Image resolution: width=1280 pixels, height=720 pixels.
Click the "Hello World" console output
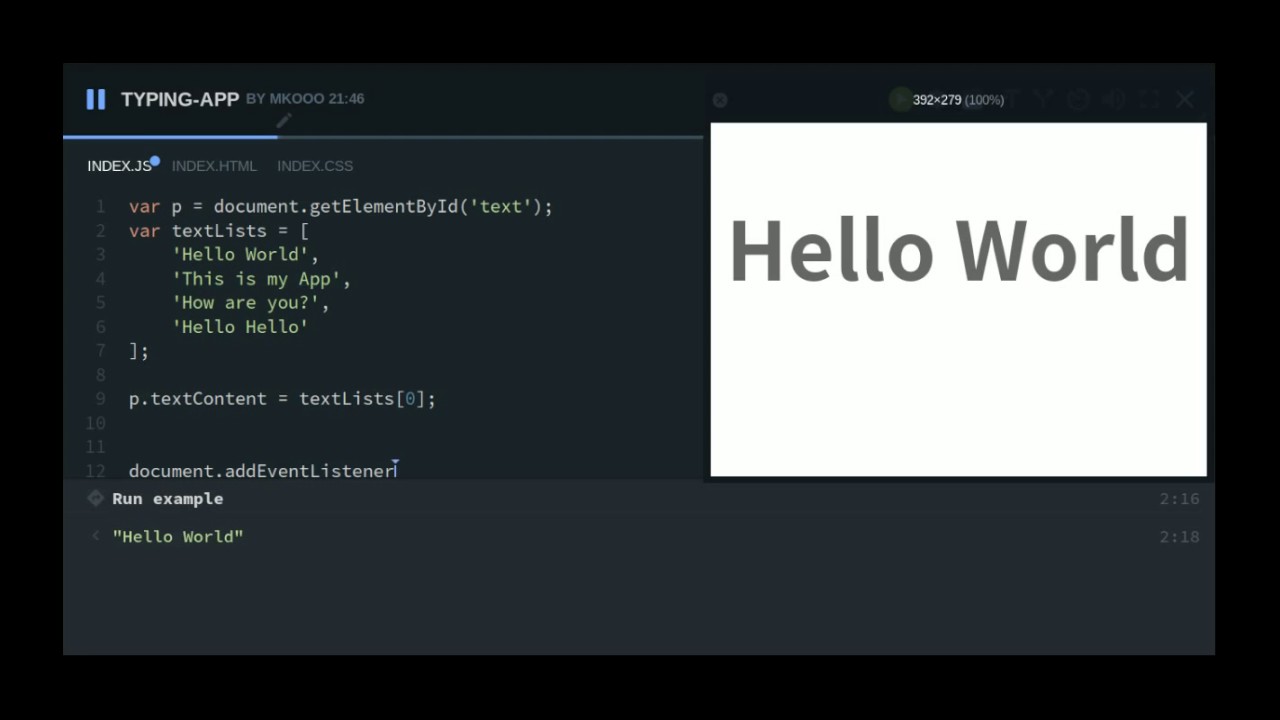(178, 537)
